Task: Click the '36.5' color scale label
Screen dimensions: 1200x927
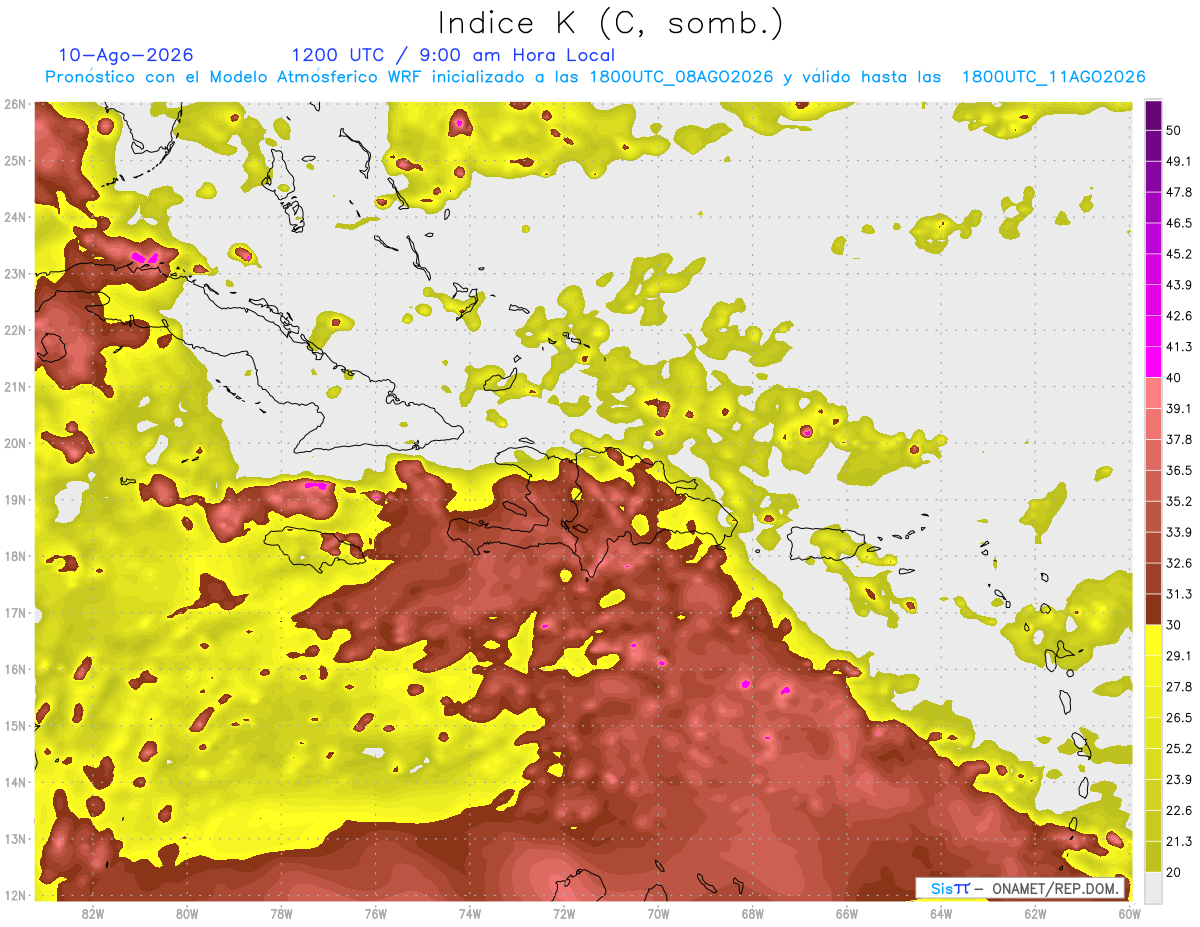Action: [1178, 470]
